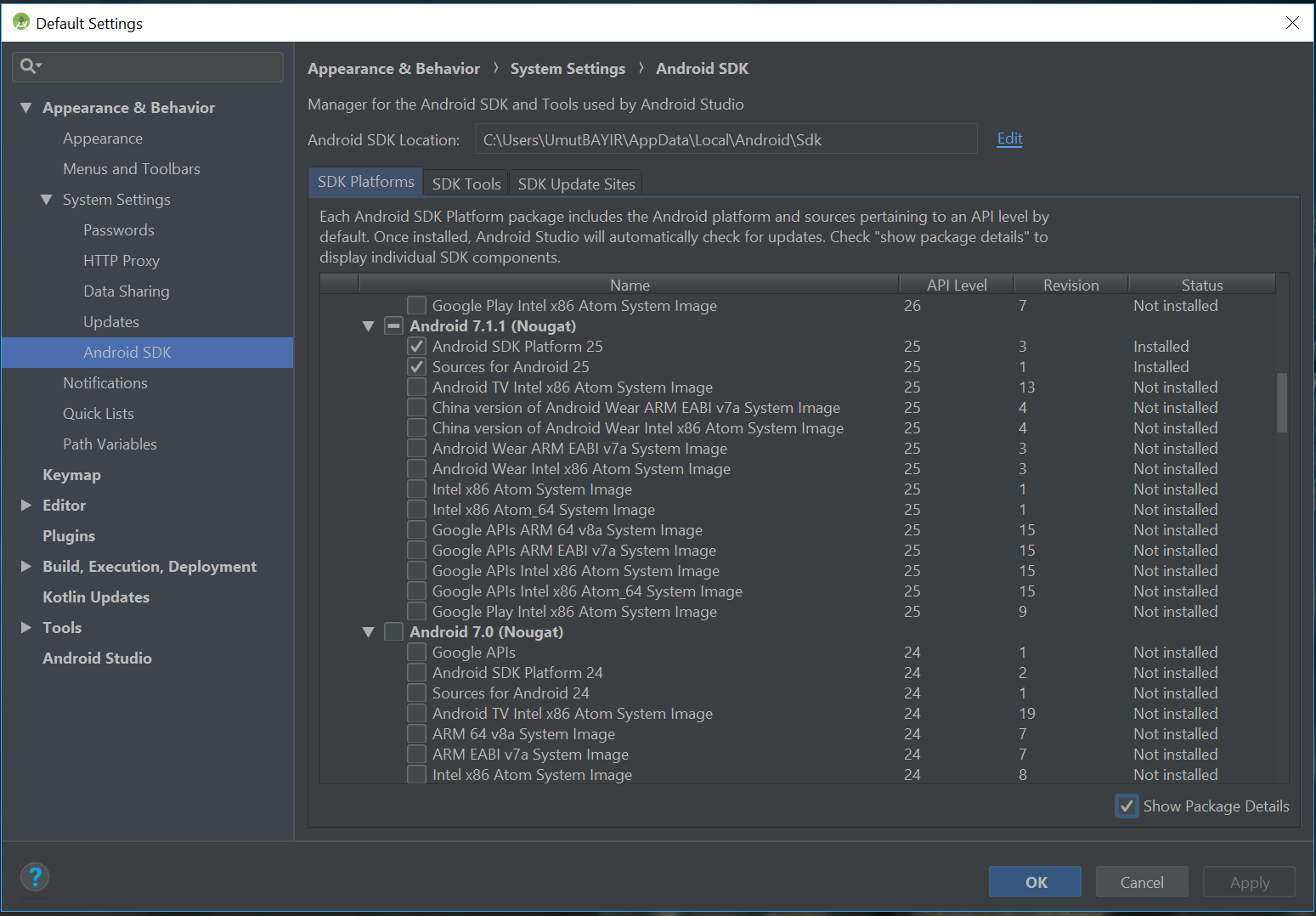
Task: Expand Build, Execution, Deployment section
Action: pyautogui.click(x=26, y=567)
